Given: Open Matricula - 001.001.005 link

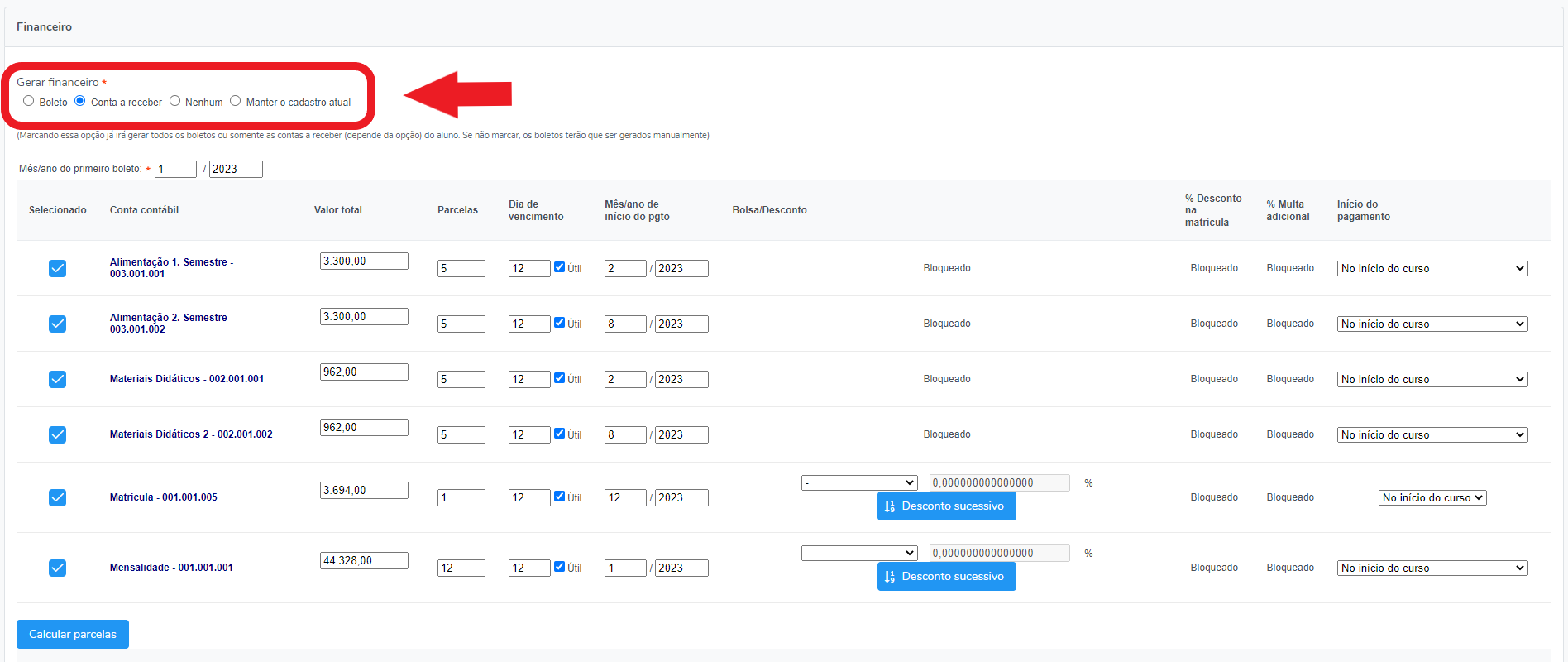Looking at the screenshot, I should click(164, 497).
